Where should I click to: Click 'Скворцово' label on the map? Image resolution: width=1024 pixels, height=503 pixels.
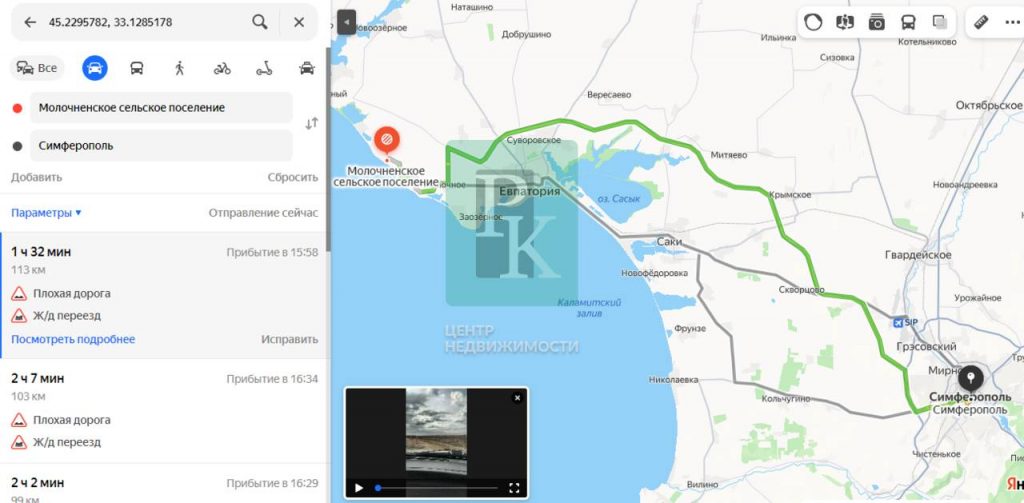(x=802, y=289)
